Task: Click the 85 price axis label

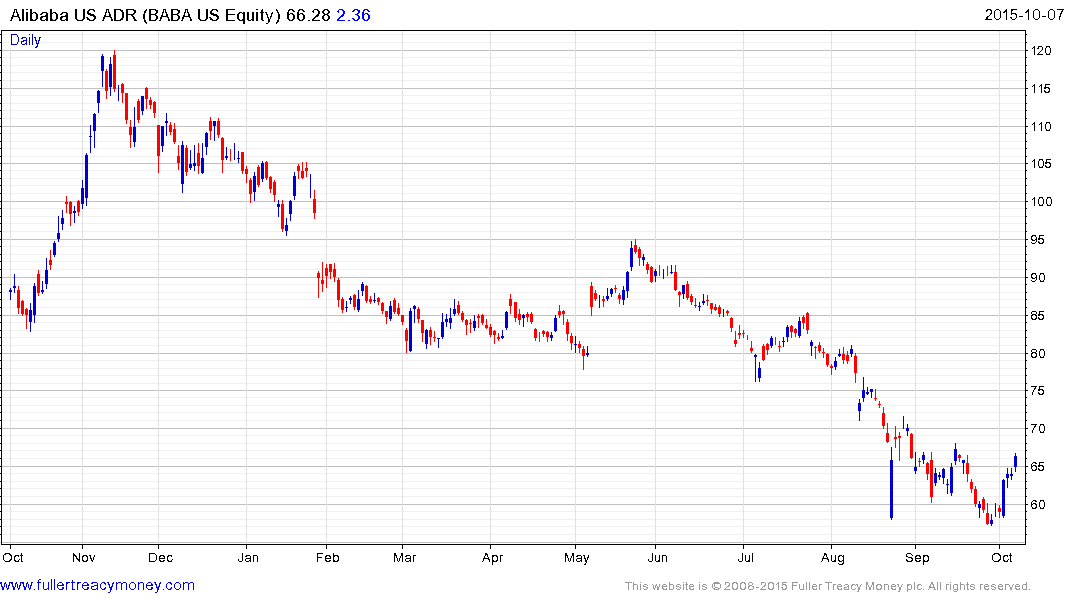Action: click(1037, 315)
